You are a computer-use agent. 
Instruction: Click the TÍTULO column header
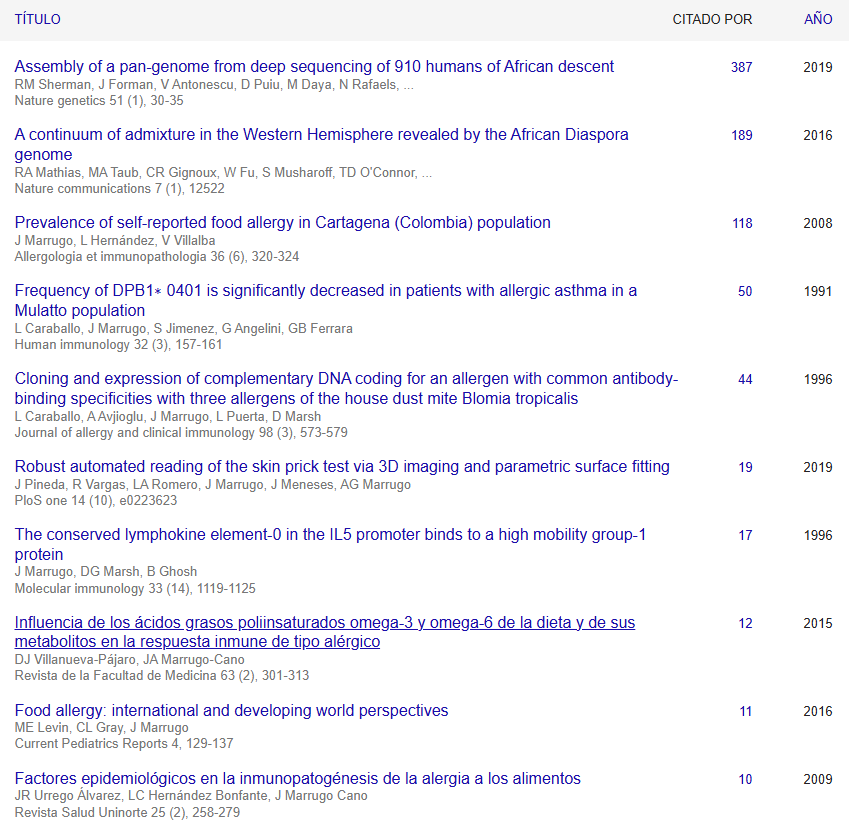coord(37,19)
